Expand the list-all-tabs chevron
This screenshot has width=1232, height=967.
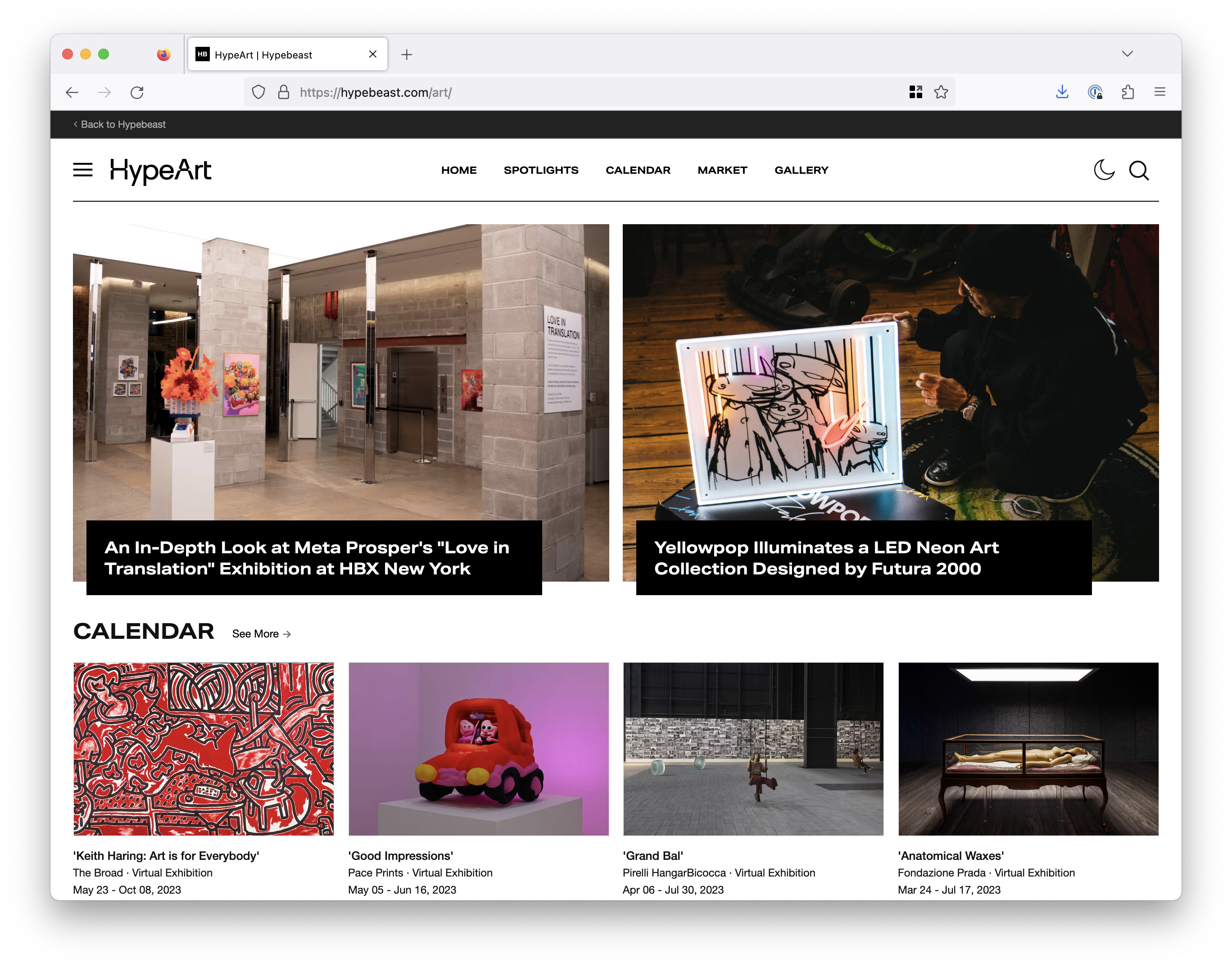tap(1127, 54)
